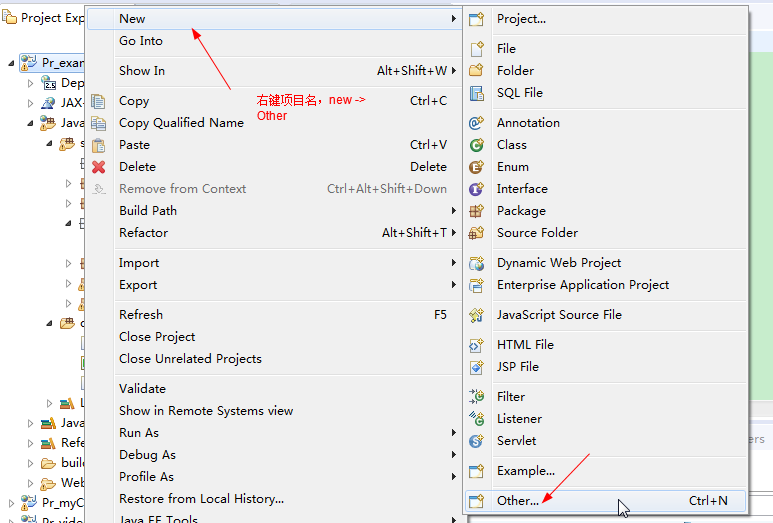Select Dynamic Web Project entry
The width and height of the screenshot is (773, 523).
coord(605,263)
